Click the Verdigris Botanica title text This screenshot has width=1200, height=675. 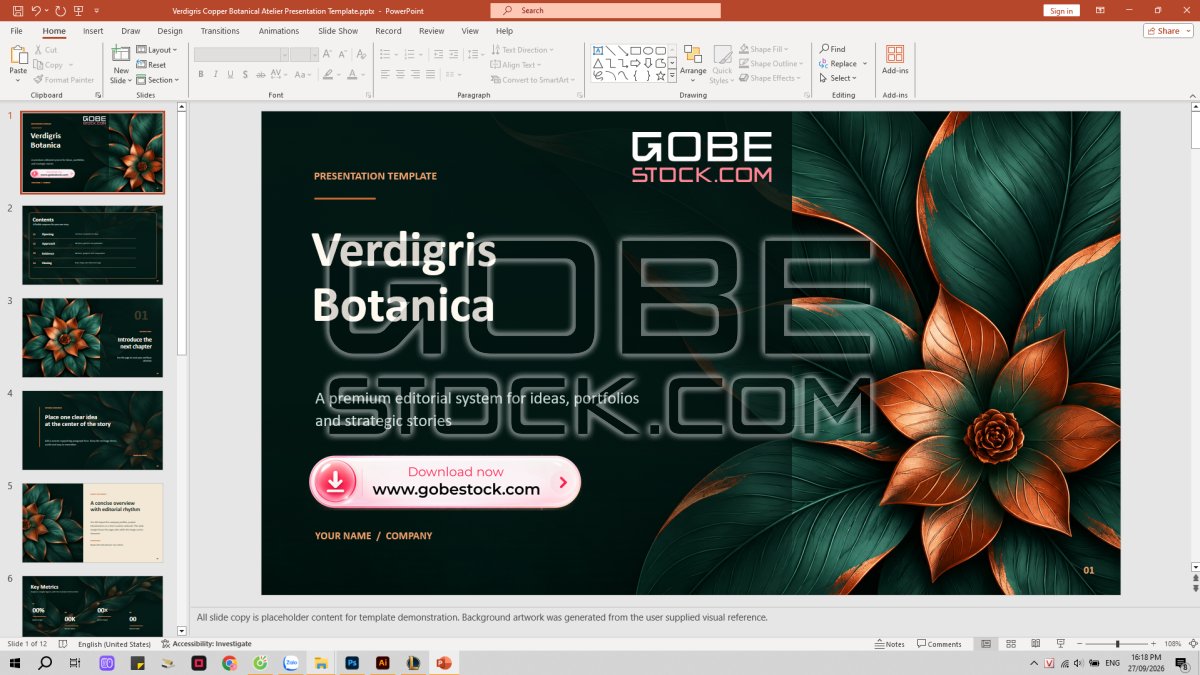(404, 277)
